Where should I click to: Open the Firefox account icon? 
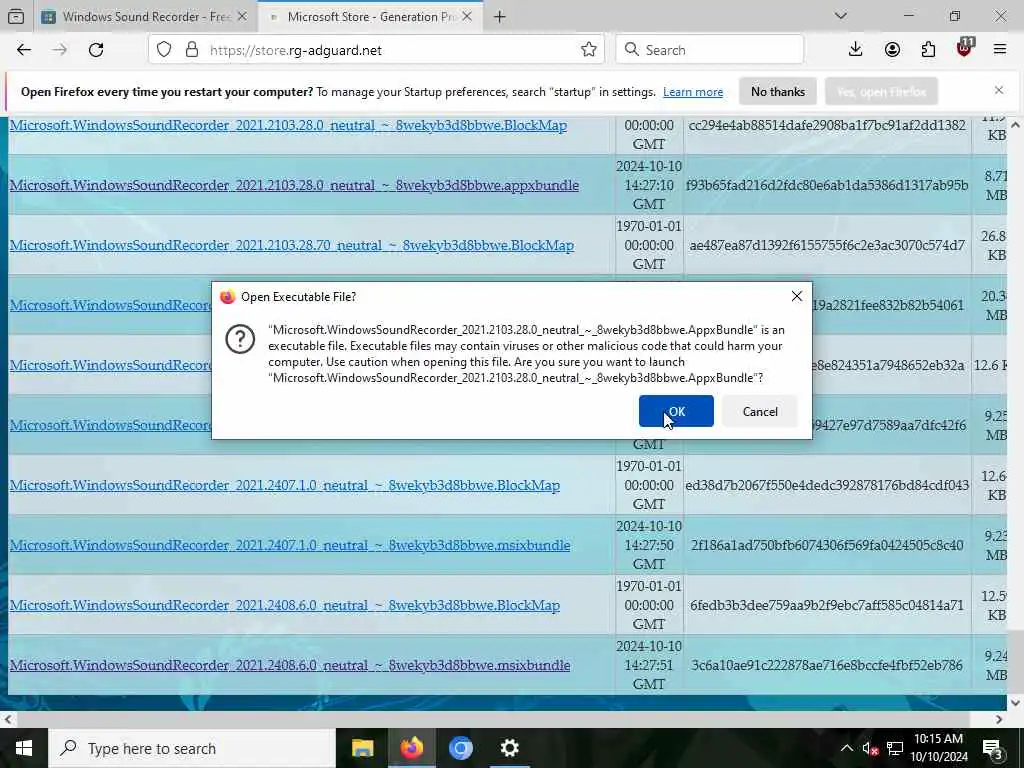[x=892, y=50]
